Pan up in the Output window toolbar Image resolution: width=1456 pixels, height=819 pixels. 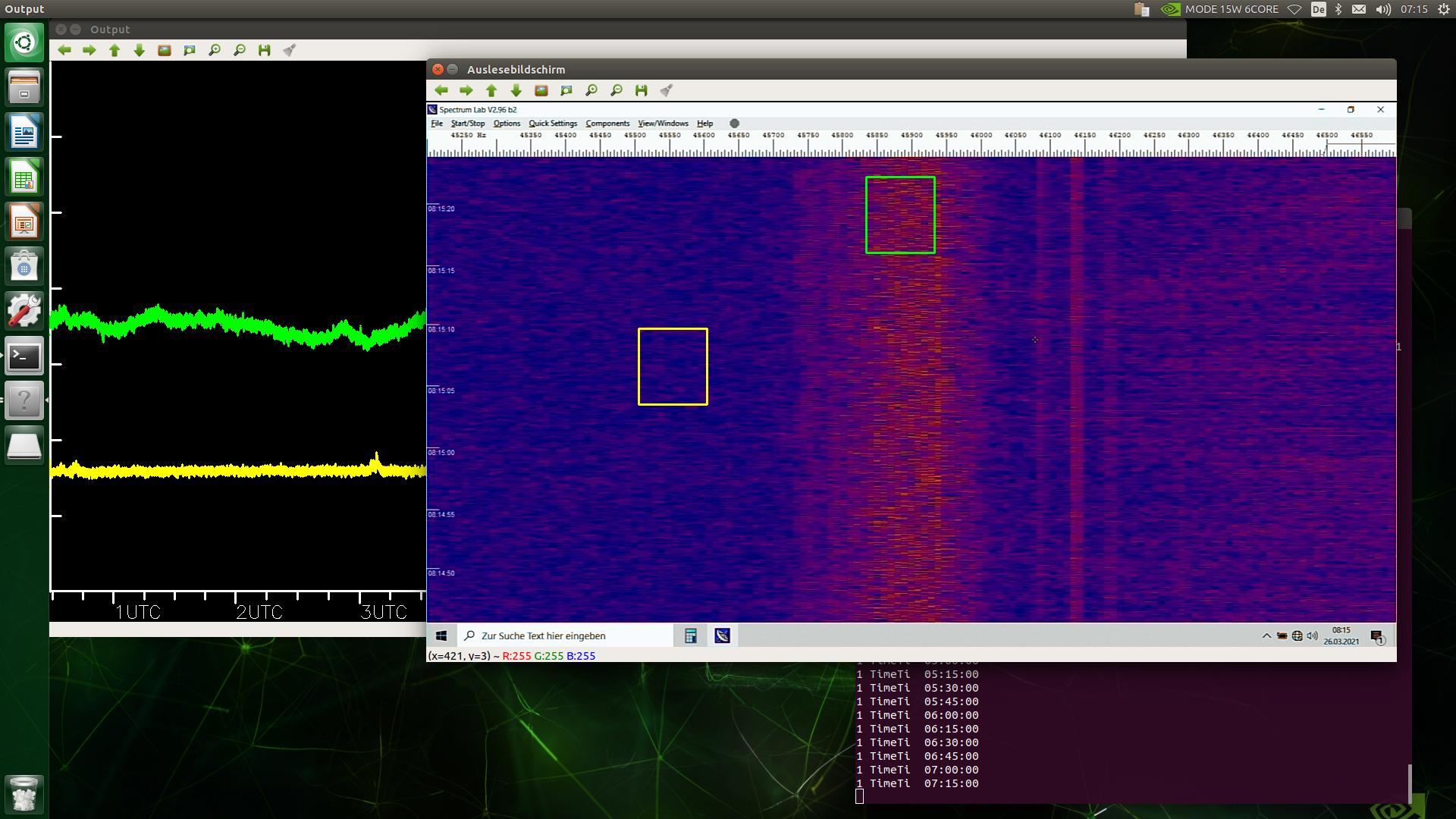coord(115,50)
